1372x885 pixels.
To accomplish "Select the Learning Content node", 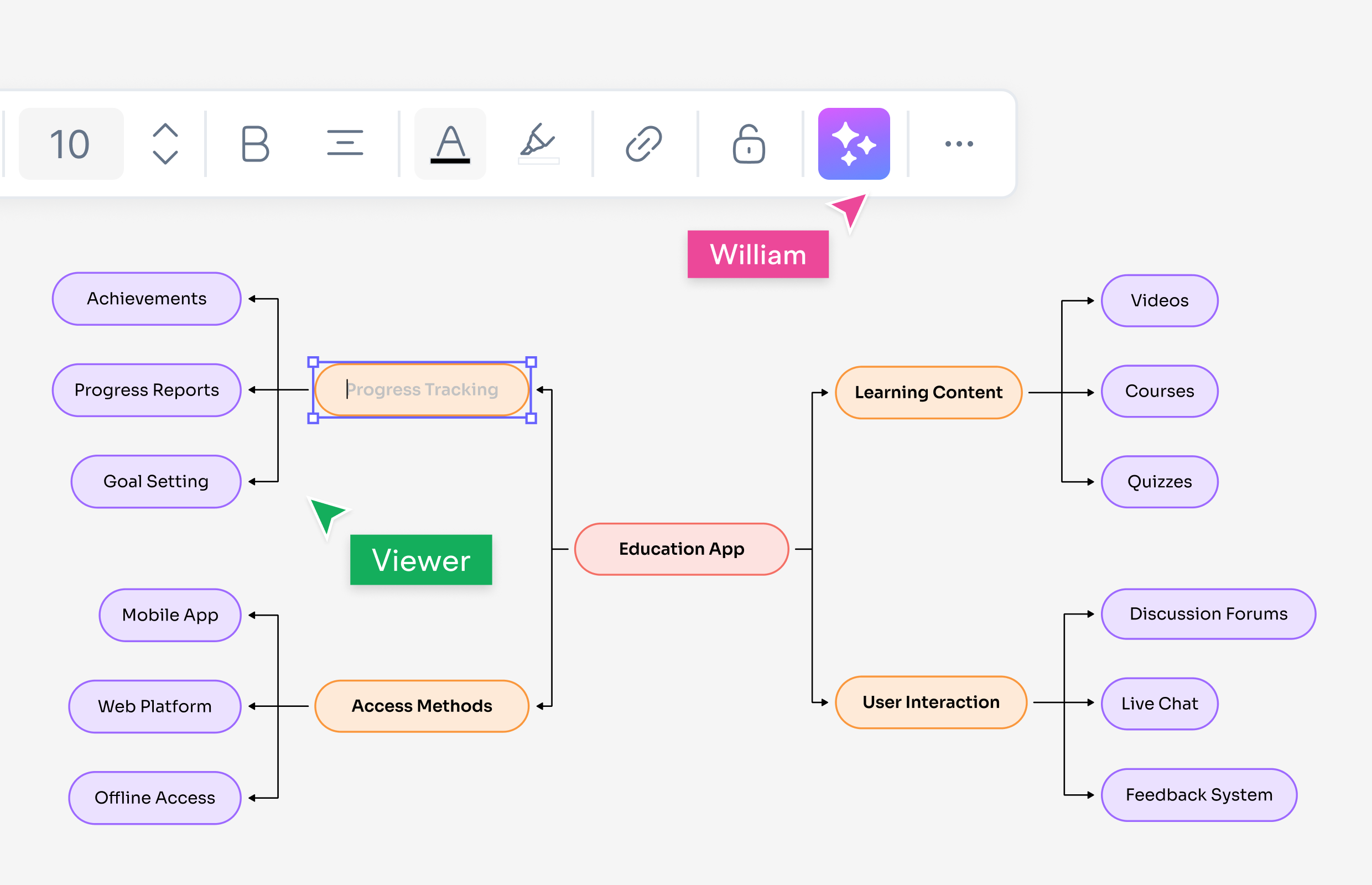I will pyautogui.click(x=928, y=393).
